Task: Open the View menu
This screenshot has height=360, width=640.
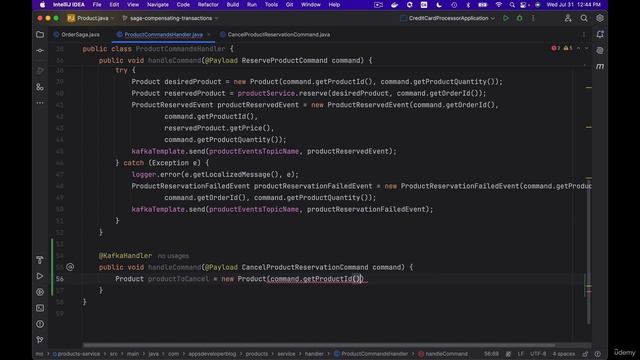Action: coord(133,5)
